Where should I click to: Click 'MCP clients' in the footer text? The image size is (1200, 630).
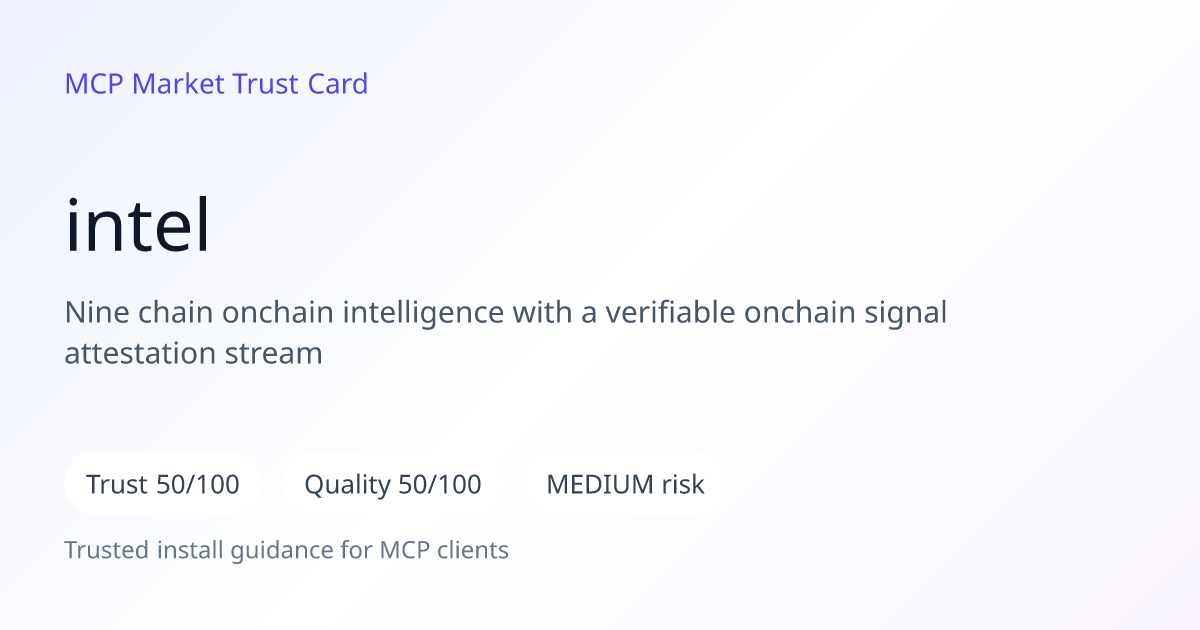pyautogui.click(x=444, y=550)
